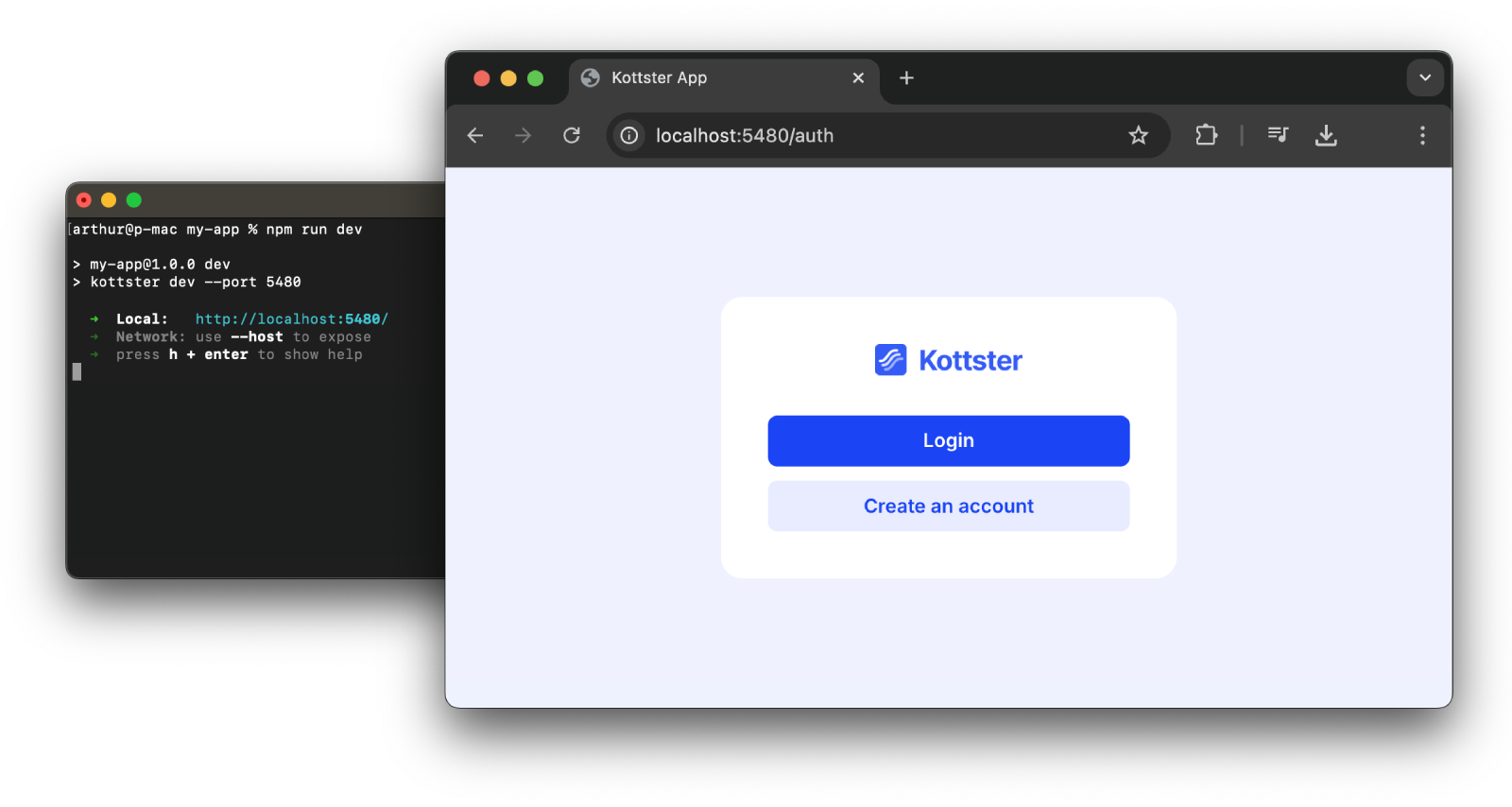1512x807 pixels.
Task: Bookmark this page with the star icon
Action: [1138, 135]
